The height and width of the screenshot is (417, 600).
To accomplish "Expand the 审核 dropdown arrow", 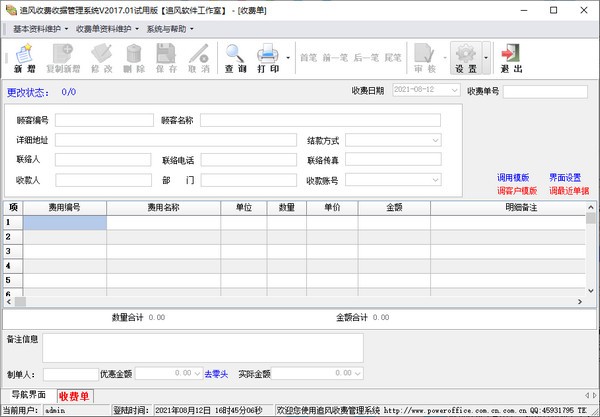I will pyautogui.click(x=445, y=58).
